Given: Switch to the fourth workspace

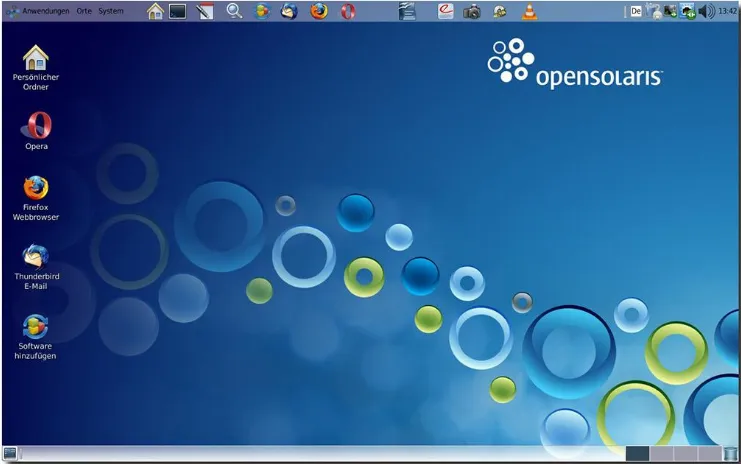Looking at the screenshot, I should pos(710,454).
